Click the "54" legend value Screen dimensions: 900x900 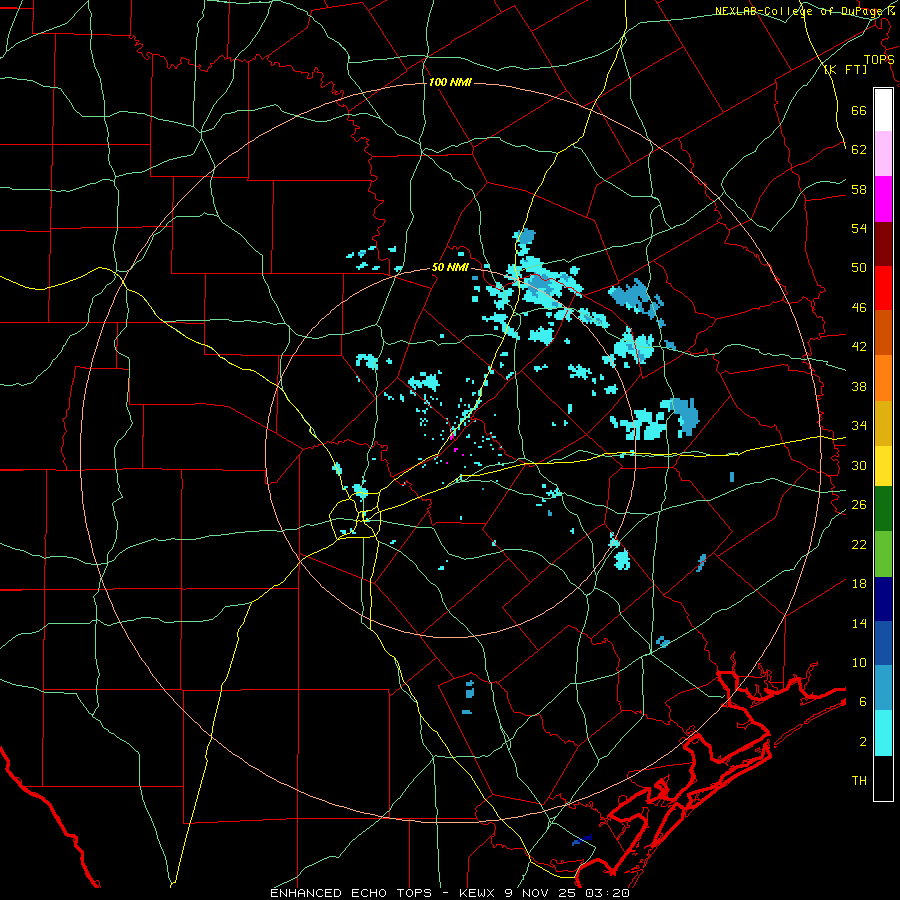pos(859,228)
